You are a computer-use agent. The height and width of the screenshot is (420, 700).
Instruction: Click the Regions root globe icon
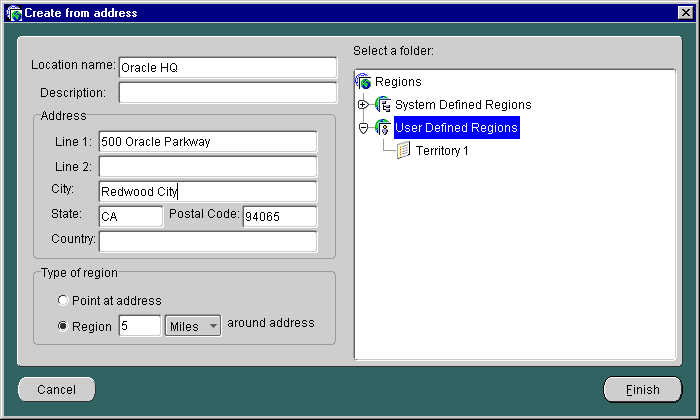[x=363, y=81]
